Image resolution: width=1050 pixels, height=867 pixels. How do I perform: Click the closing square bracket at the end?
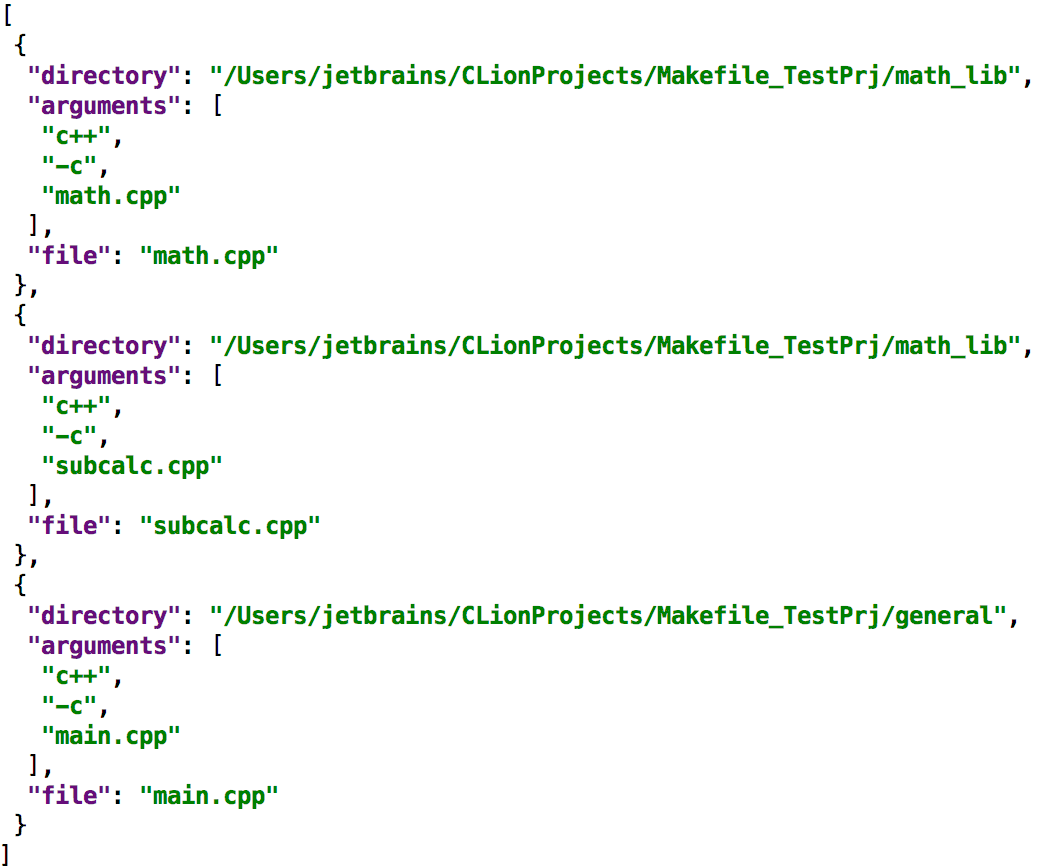pos(7,855)
